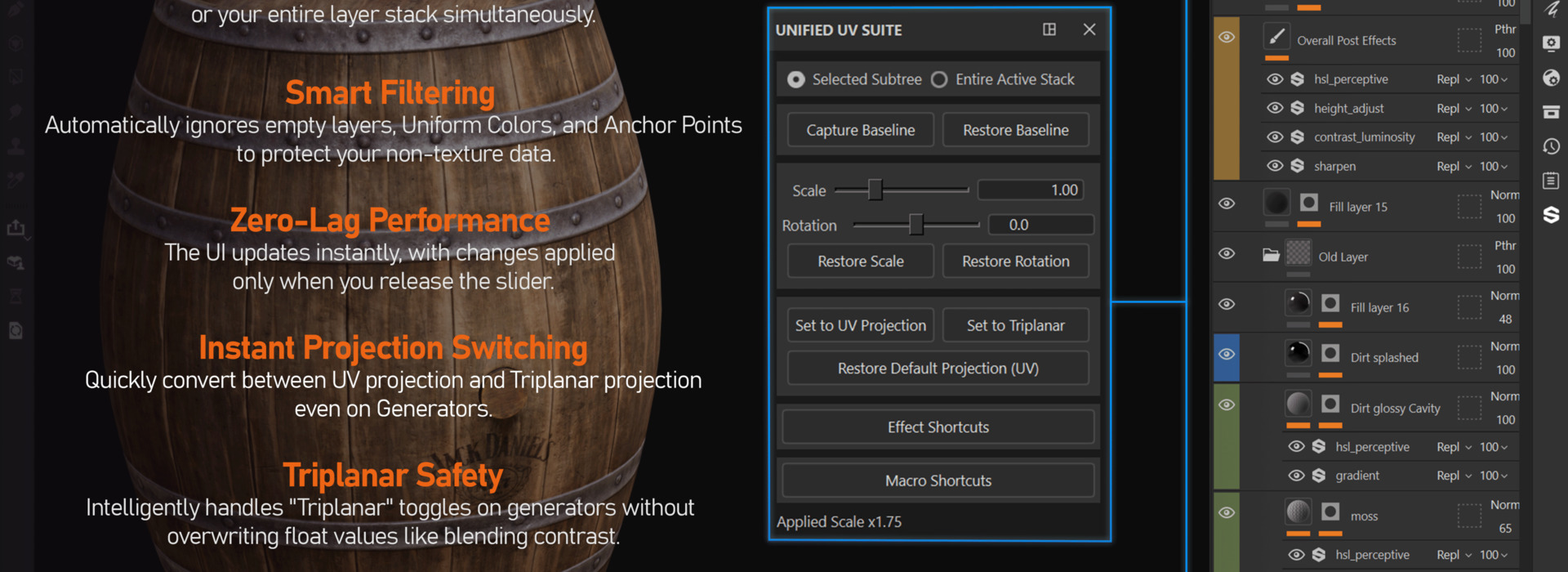Open blend mode dropdown for contrast_luminosity
This screenshot has width=1568, height=572.
[1454, 137]
